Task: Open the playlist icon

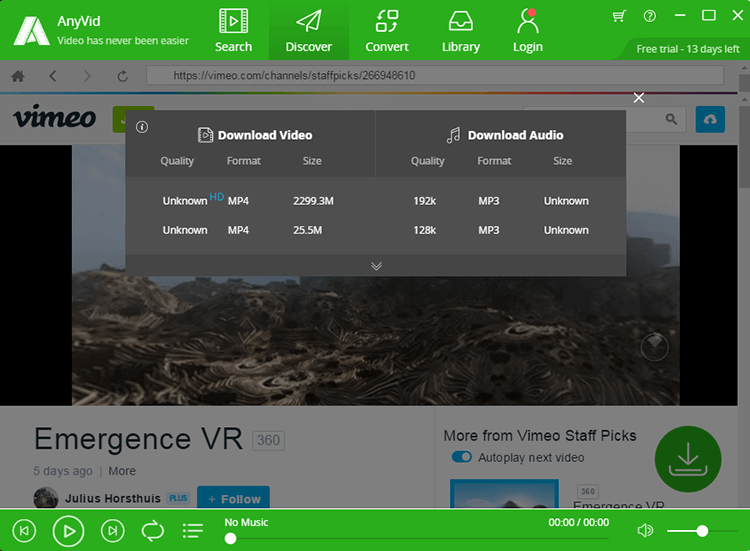Action: pyautogui.click(x=193, y=531)
